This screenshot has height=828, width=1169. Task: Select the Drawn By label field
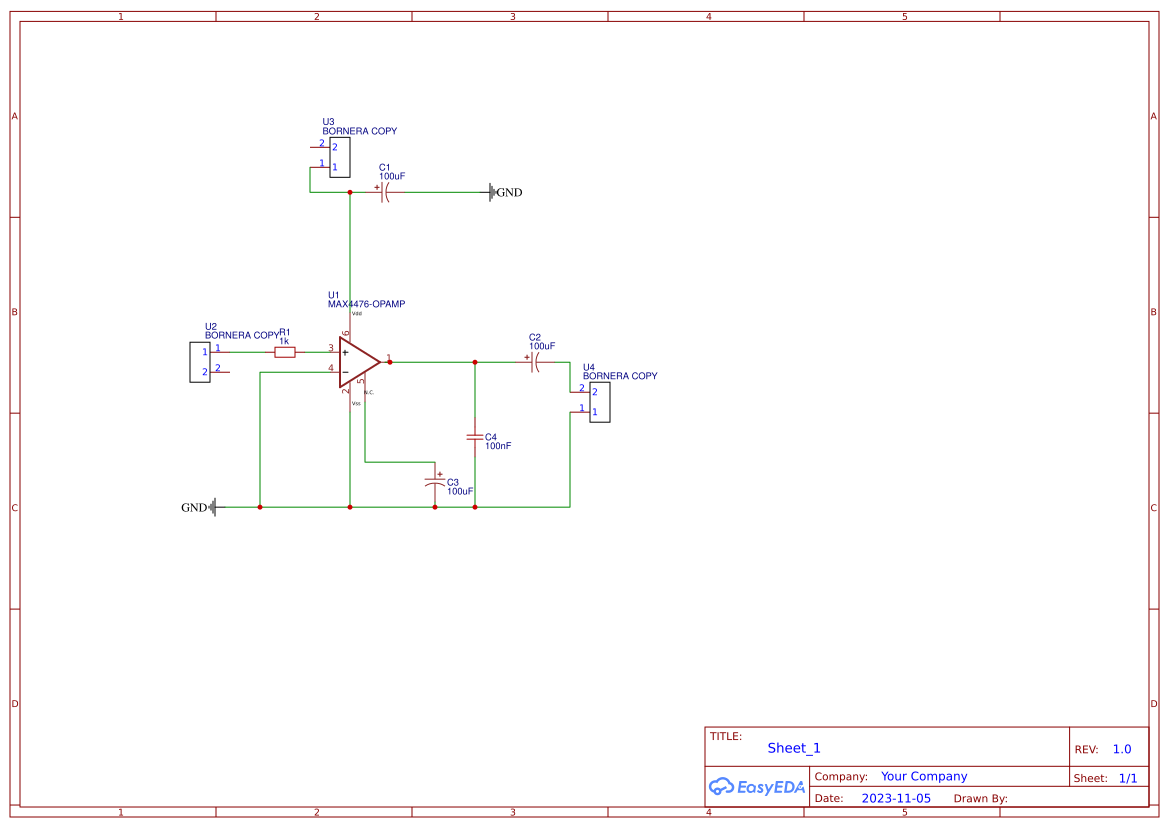pos(980,798)
